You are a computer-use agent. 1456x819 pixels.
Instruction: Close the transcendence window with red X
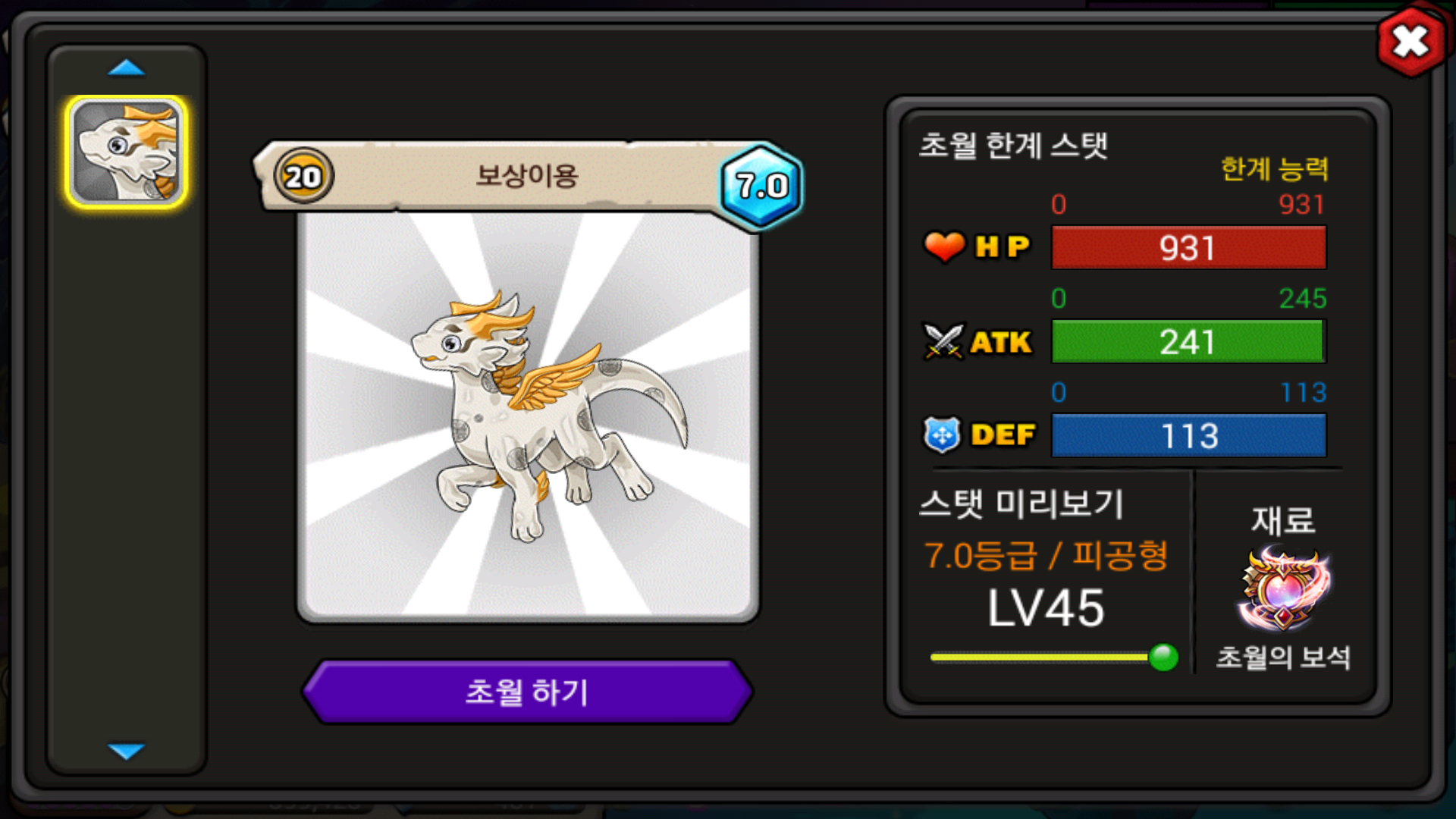pos(1410,42)
